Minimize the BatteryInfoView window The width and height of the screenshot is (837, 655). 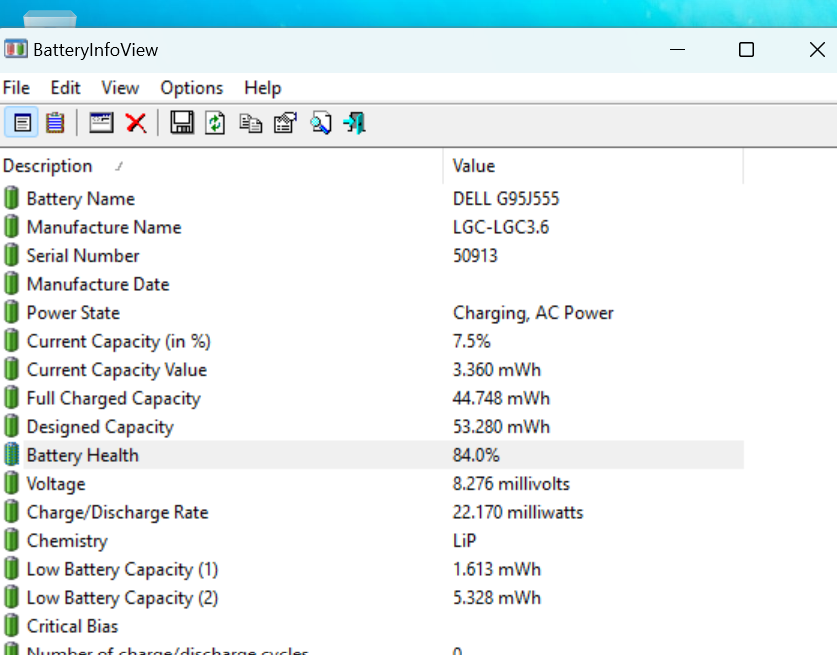click(677, 50)
